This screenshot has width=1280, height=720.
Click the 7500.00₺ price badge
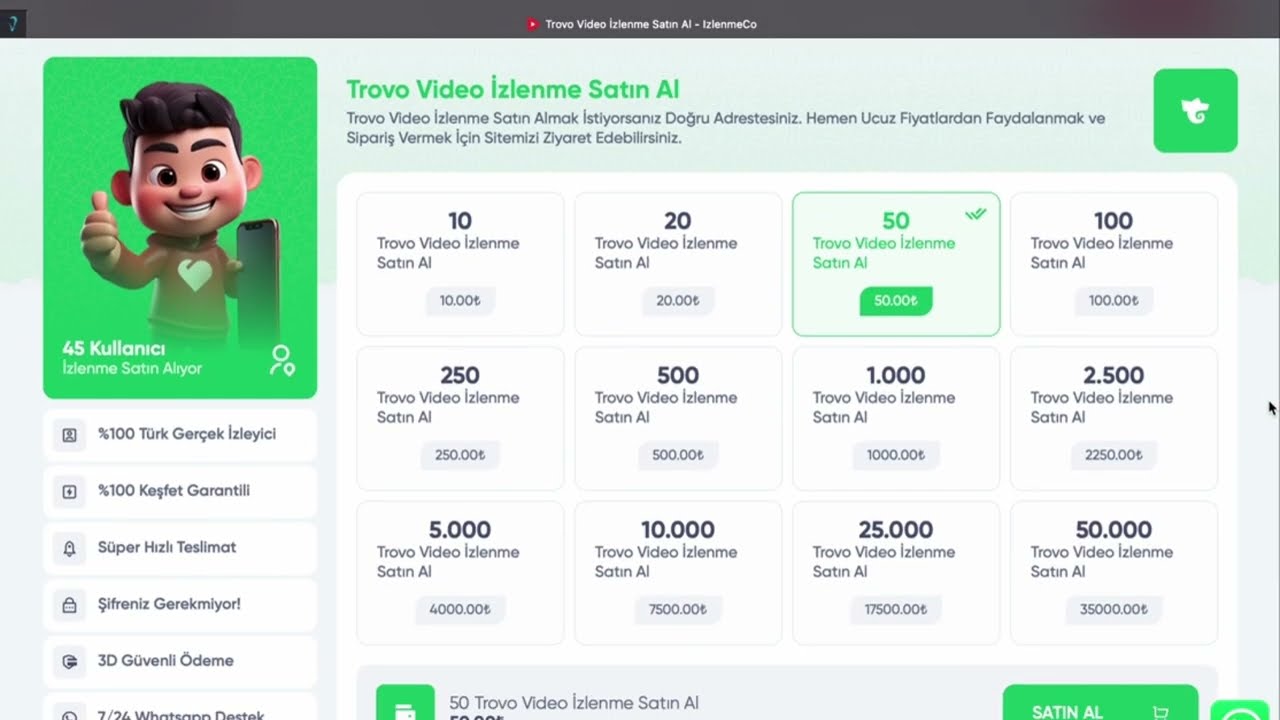point(678,609)
